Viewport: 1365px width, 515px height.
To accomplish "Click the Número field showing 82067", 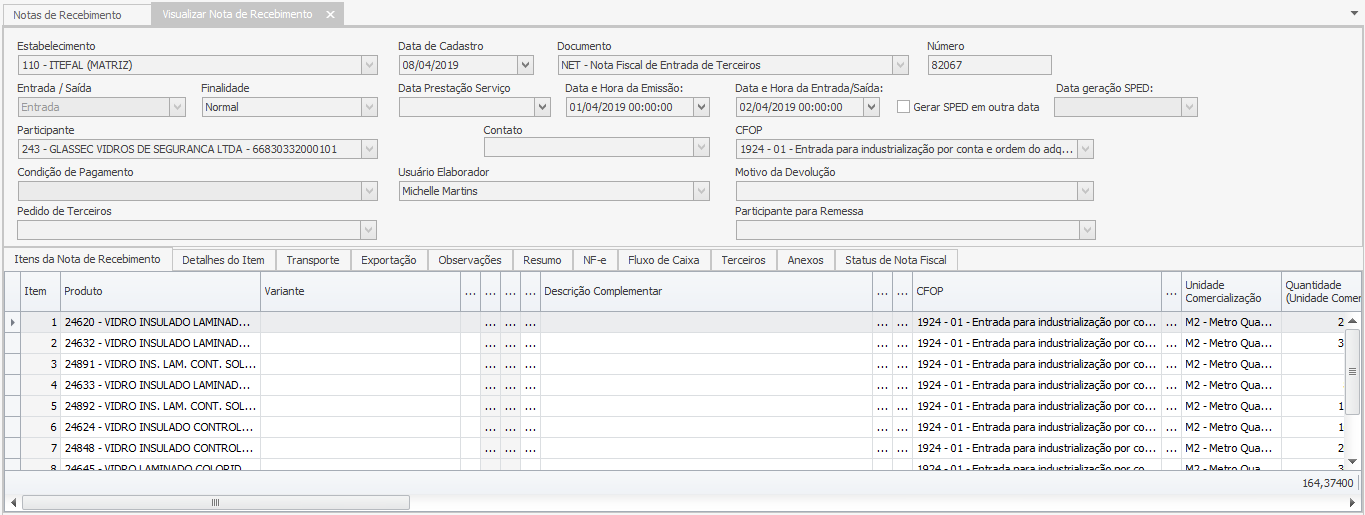I will click(x=989, y=65).
